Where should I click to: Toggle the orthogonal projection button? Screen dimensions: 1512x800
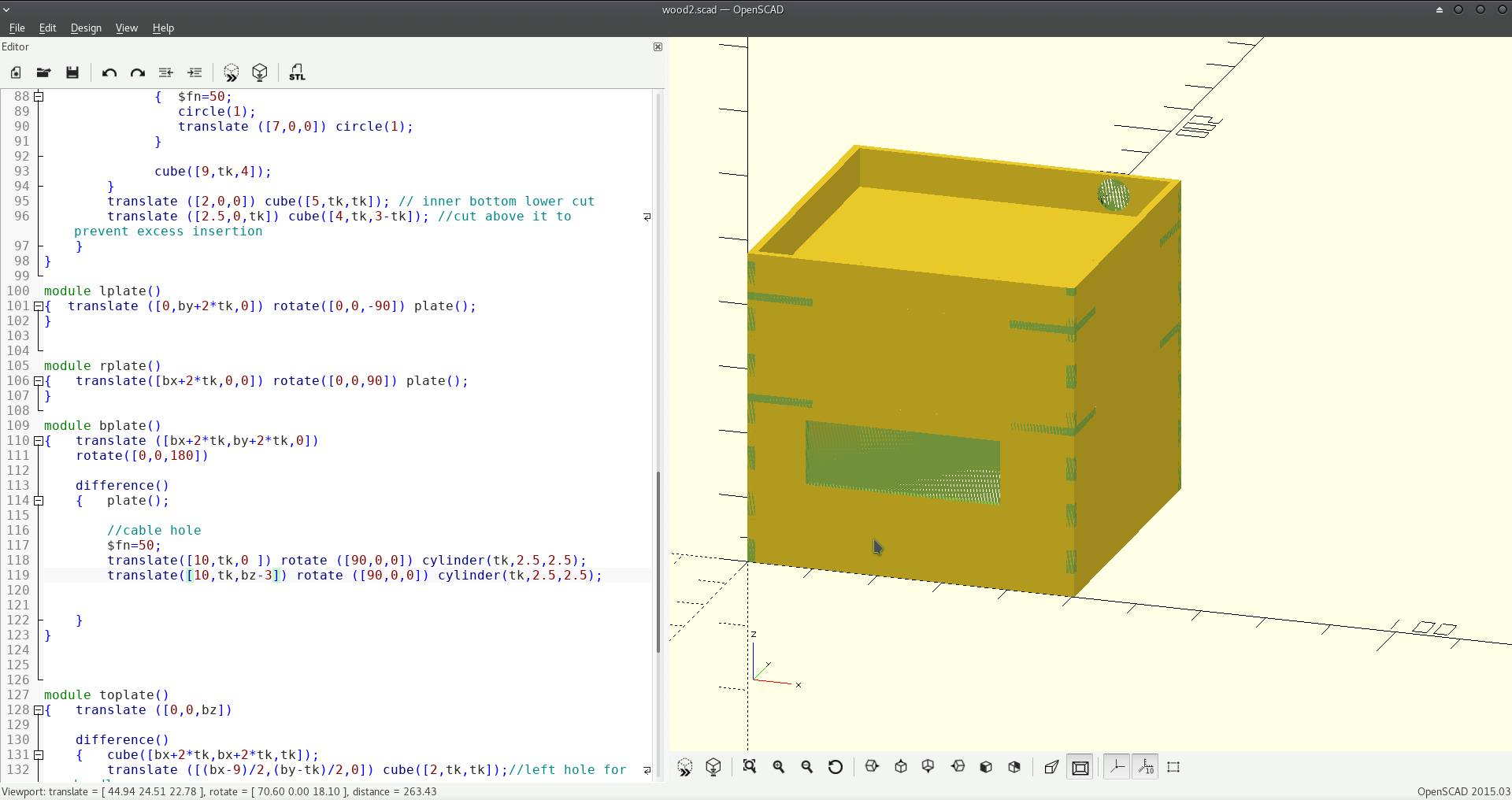1080,767
